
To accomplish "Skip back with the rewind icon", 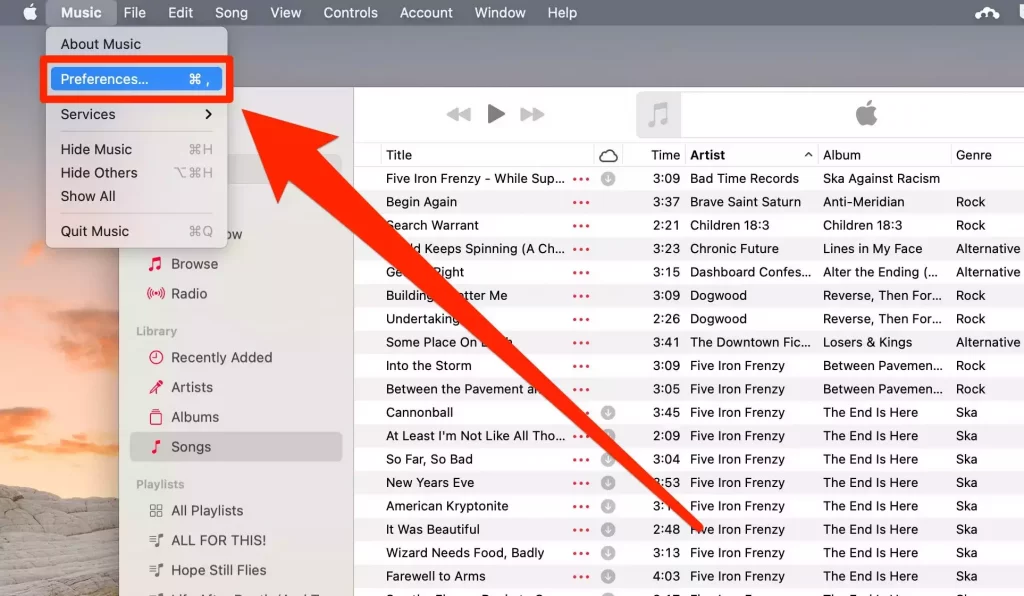I will coord(458,115).
